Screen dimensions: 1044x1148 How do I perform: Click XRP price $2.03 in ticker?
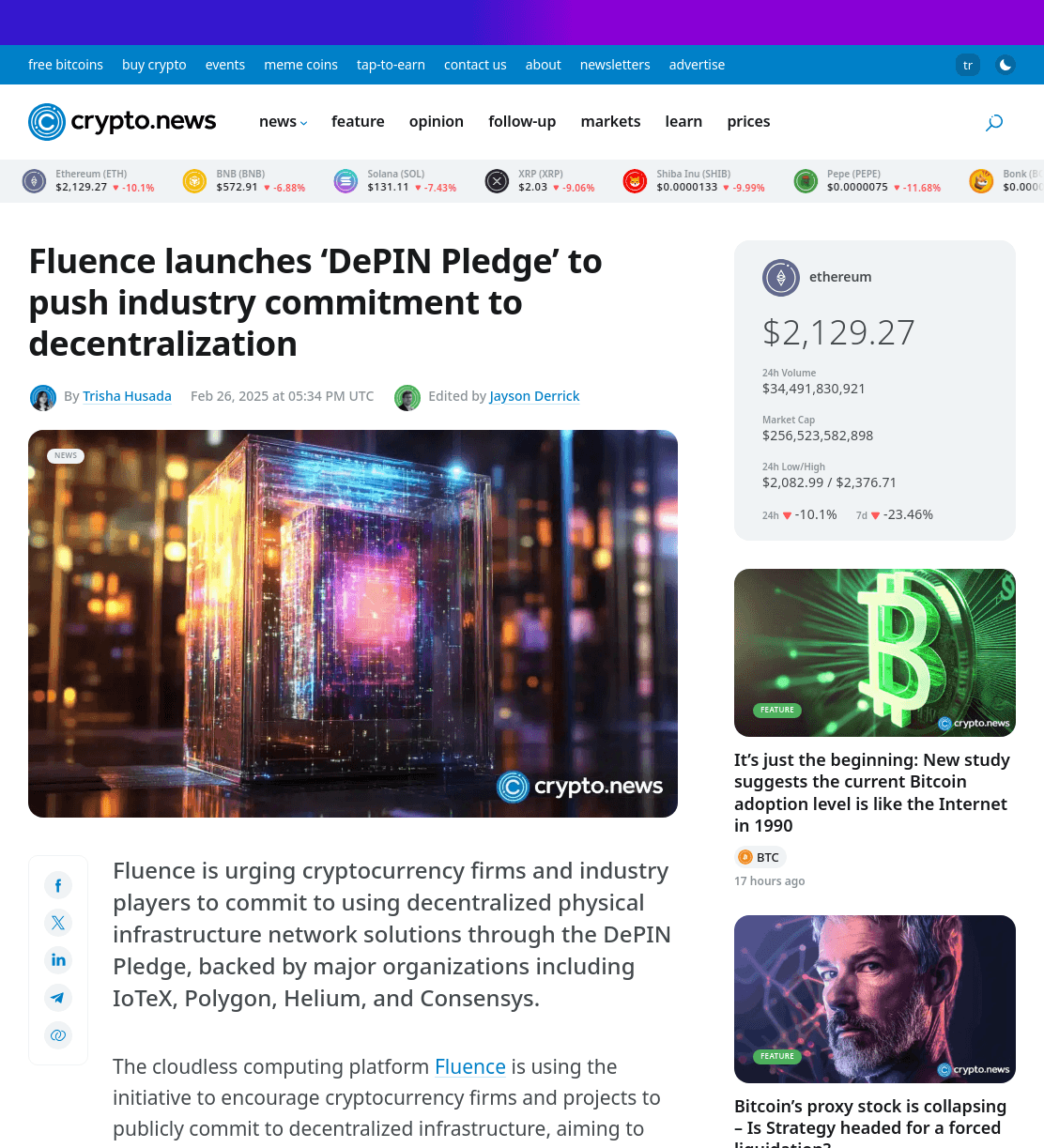click(x=532, y=188)
